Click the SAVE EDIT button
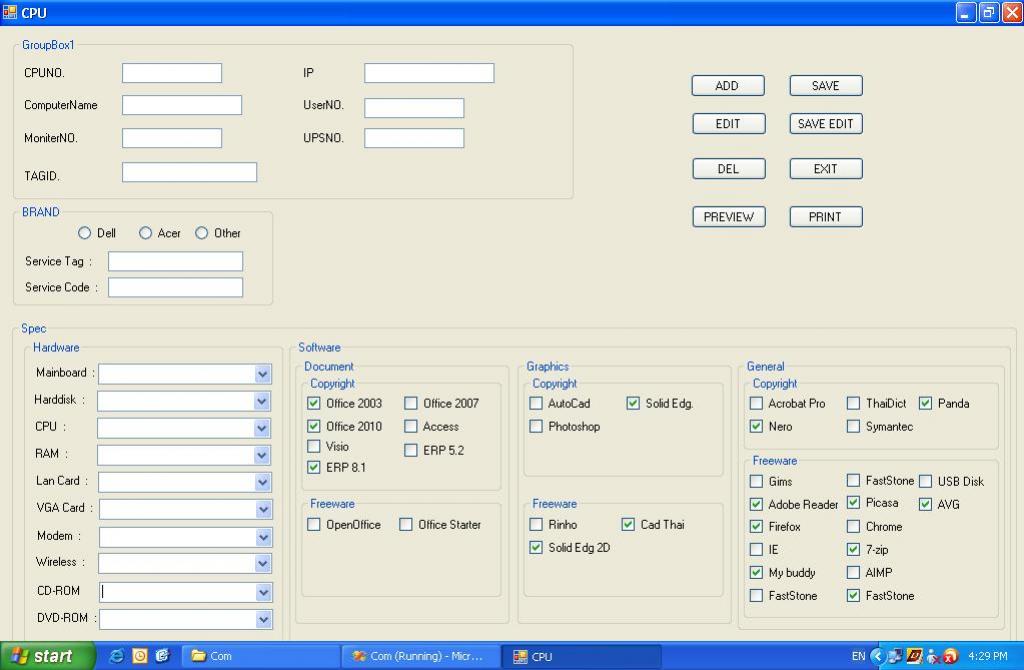 [x=826, y=123]
